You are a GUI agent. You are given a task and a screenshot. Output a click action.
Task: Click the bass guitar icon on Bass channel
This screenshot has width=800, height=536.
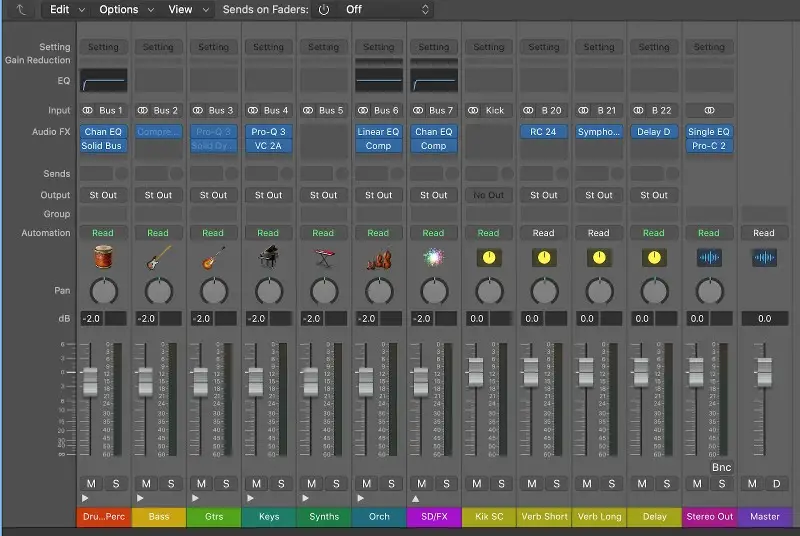[x=158, y=258]
